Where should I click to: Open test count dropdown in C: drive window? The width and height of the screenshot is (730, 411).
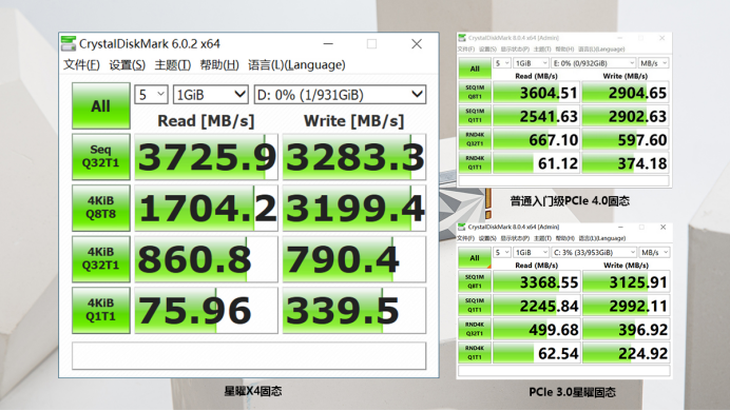[x=502, y=252]
